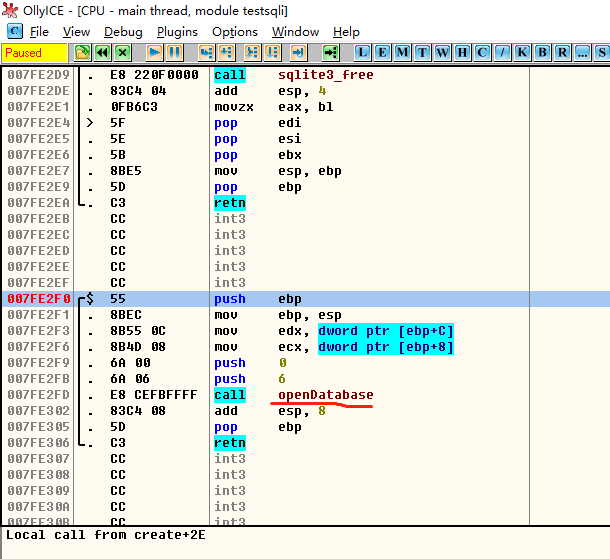Click the Open file toolbar icon
This screenshot has width=610, height=559.
(x=83, y=52)
